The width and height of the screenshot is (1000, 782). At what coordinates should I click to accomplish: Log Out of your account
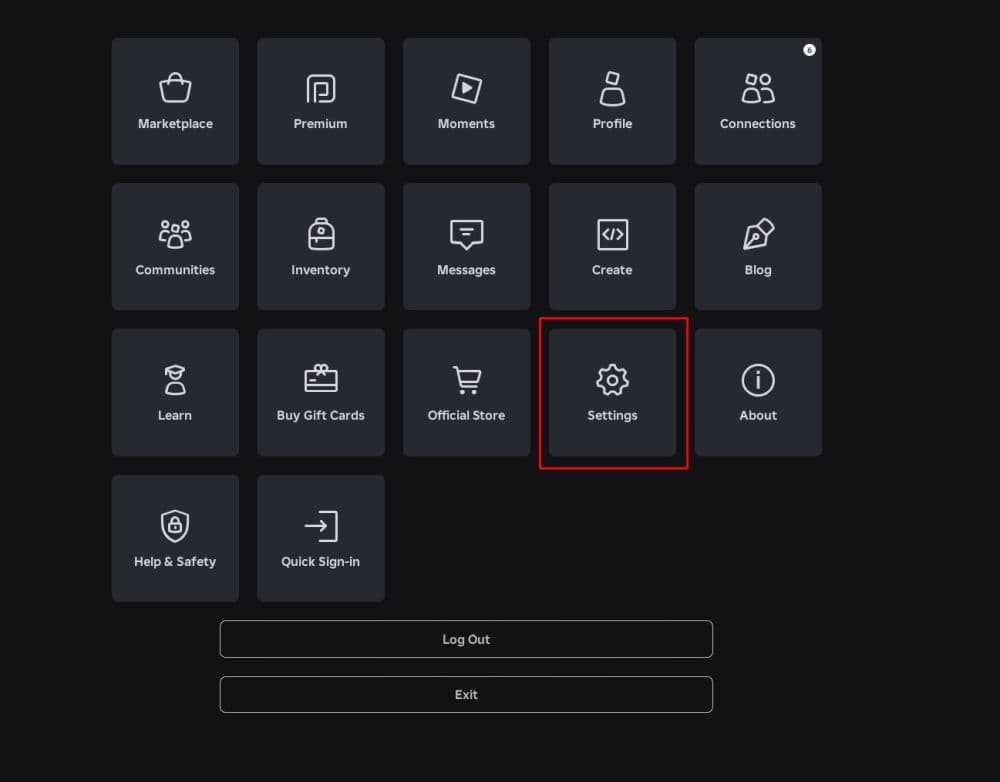(466, 639)
